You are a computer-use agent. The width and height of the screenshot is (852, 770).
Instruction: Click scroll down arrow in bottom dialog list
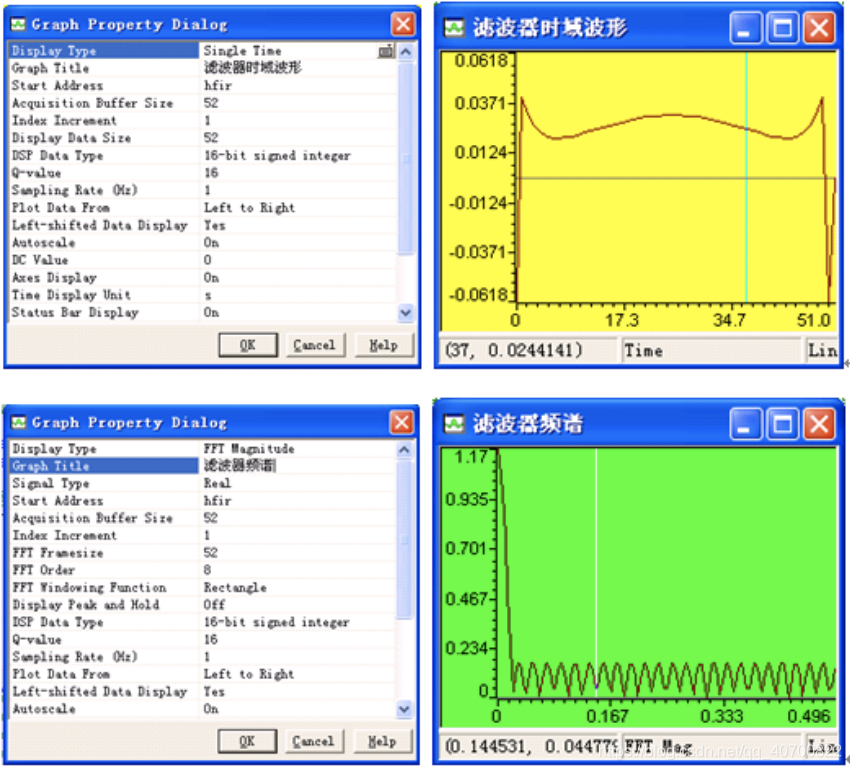point(405,709)
